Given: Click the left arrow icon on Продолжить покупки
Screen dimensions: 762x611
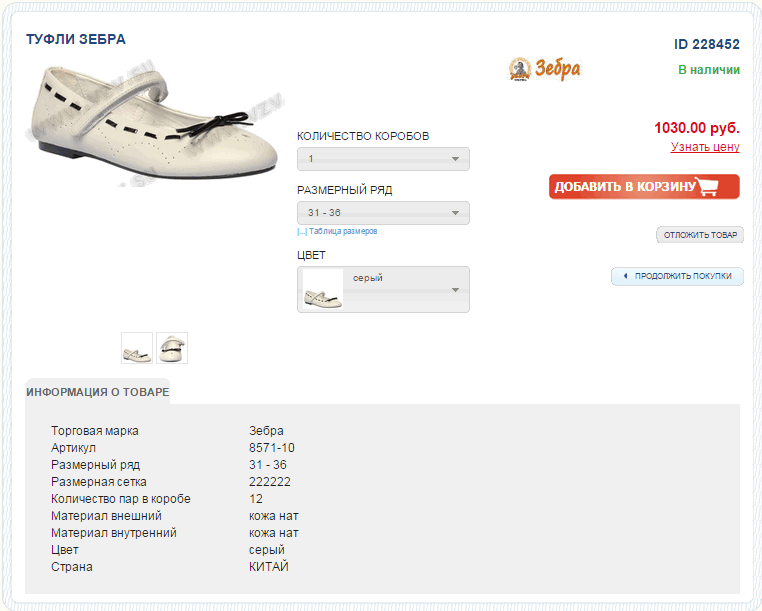Looking at the screenshot, I should coord(625,276).
